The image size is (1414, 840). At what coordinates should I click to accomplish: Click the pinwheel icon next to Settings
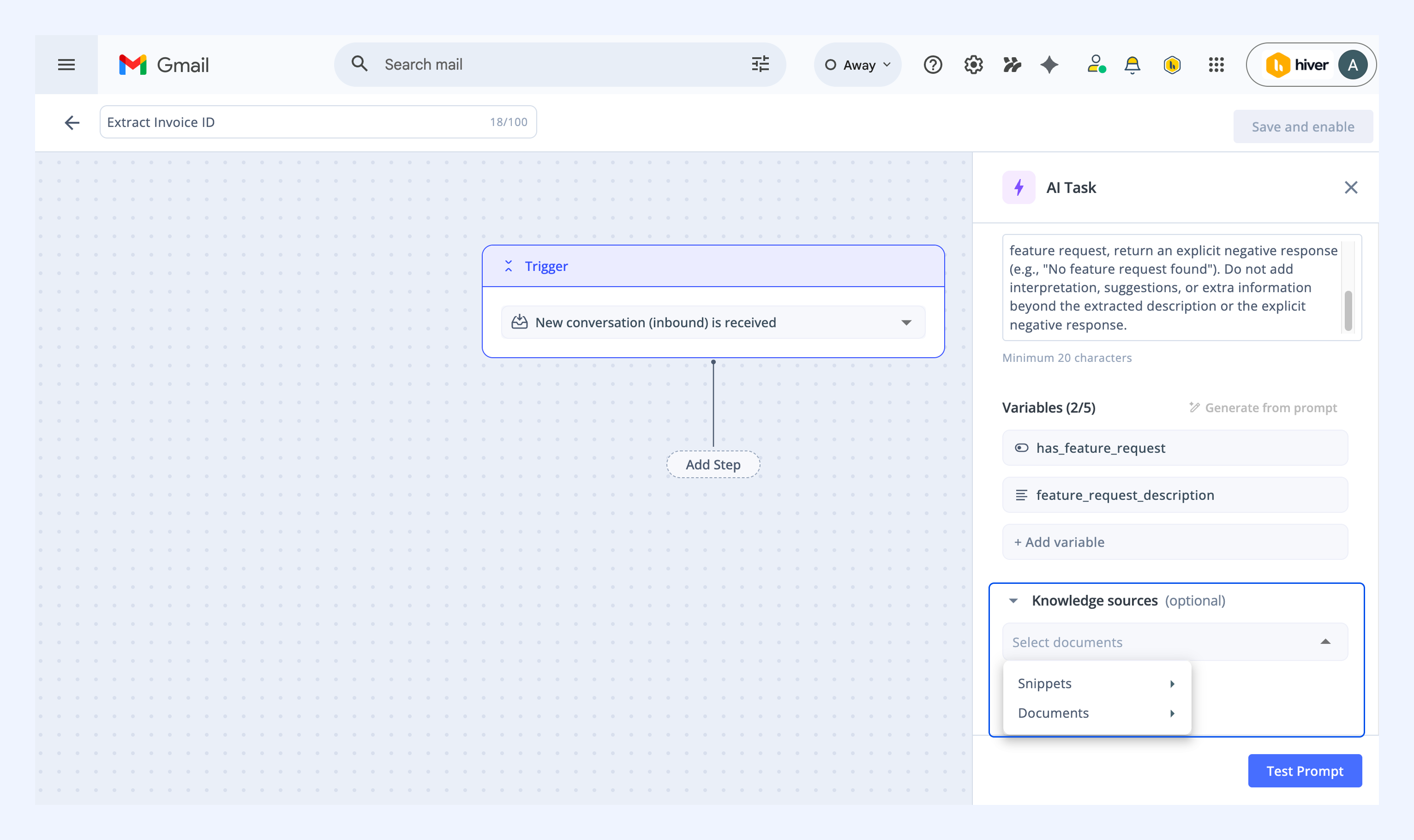click(1012, 65)
